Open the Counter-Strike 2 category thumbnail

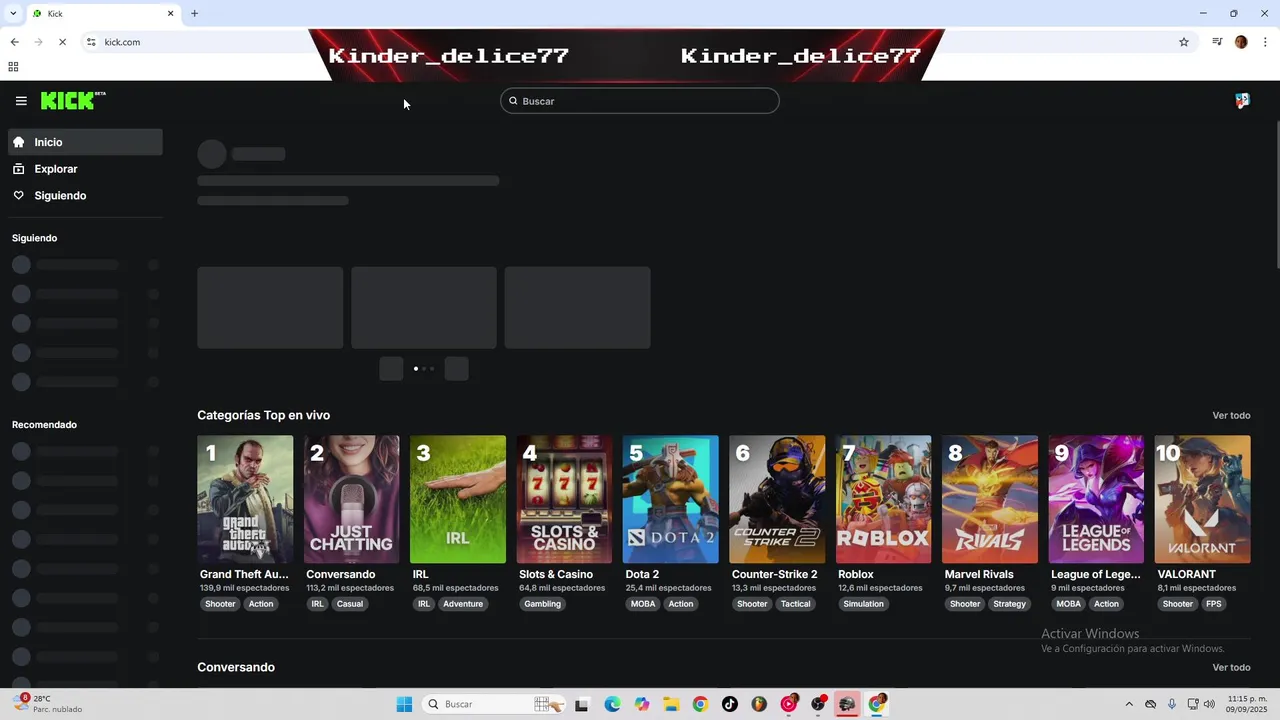[x=777, y=499]
